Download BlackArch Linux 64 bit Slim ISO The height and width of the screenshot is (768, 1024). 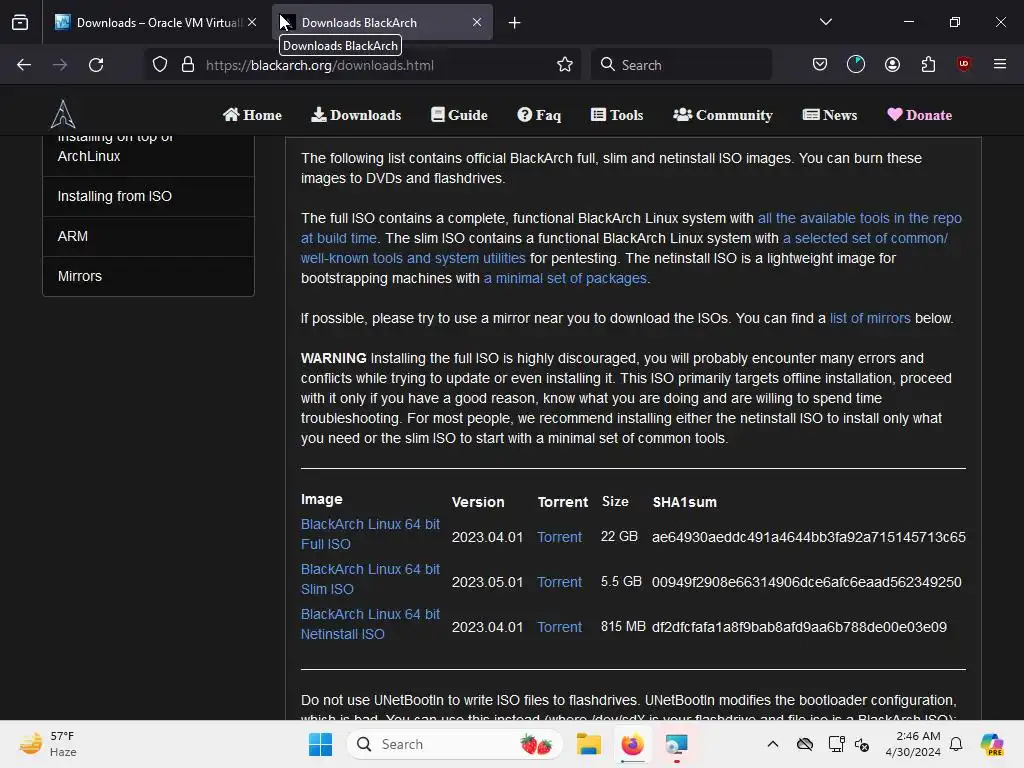click(370, 579)
